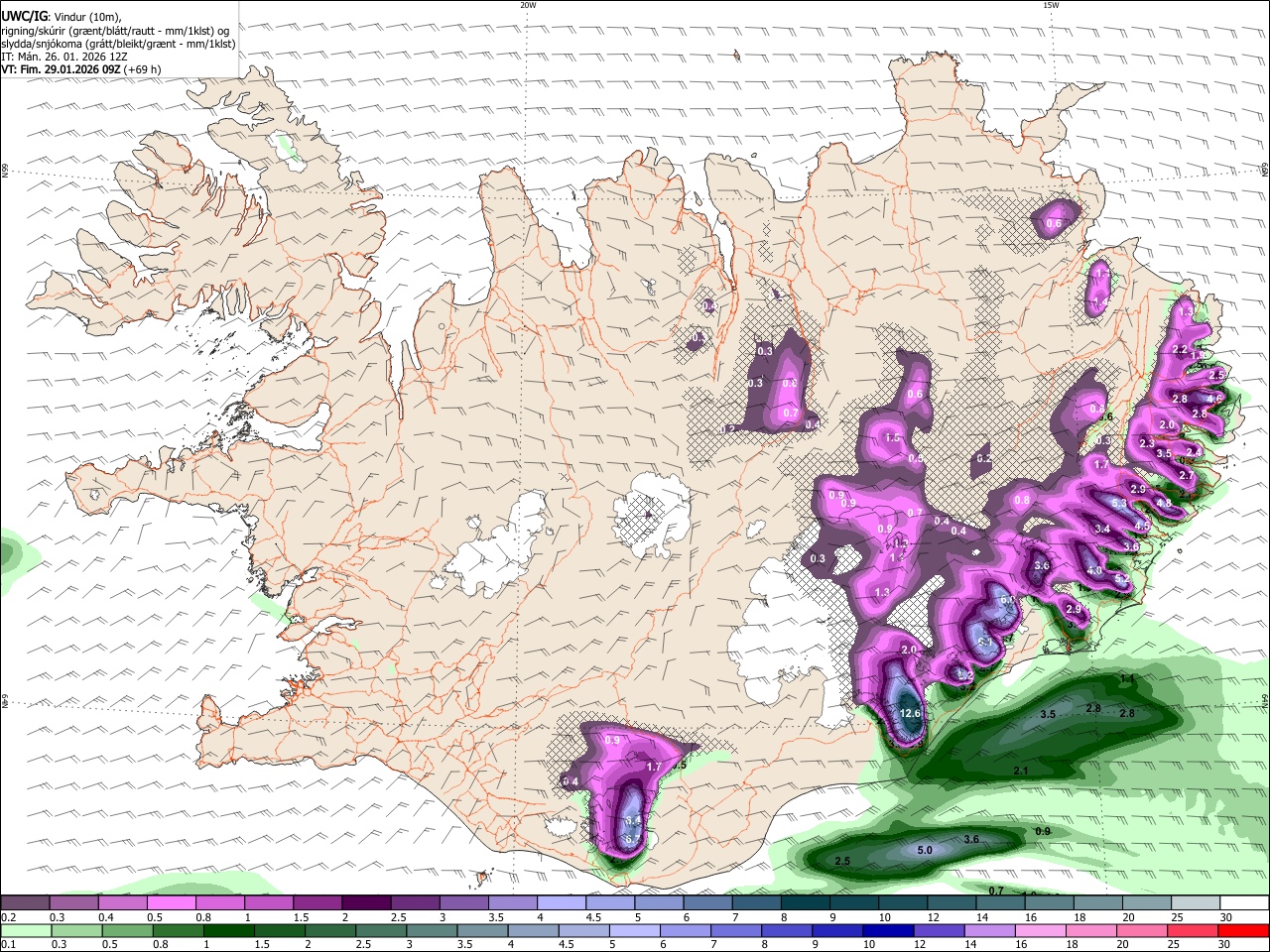Click the hot pink 20 swatch in the bottom legend row

point(1142,931)
